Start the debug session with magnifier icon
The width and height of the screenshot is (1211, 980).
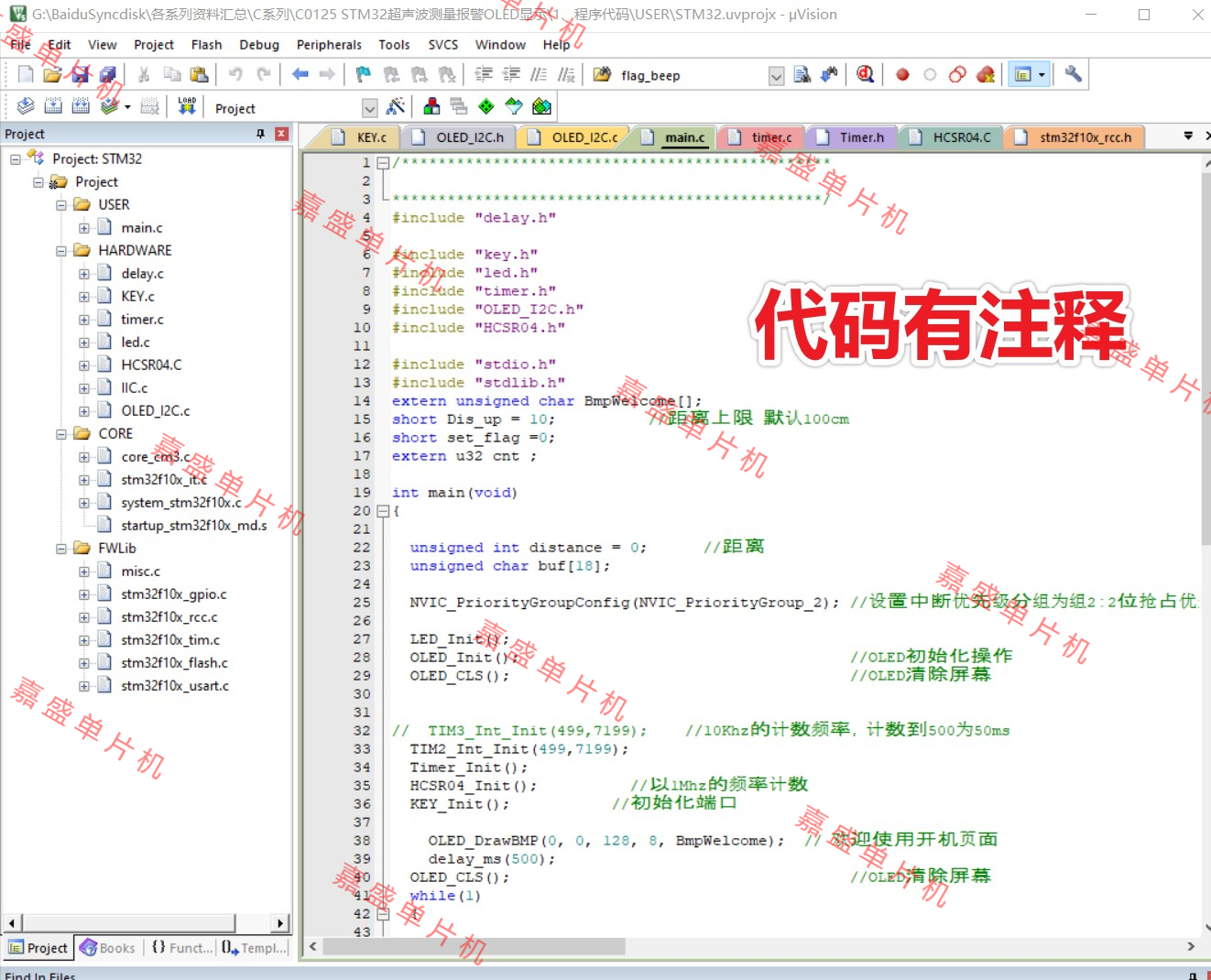[865, 74]
